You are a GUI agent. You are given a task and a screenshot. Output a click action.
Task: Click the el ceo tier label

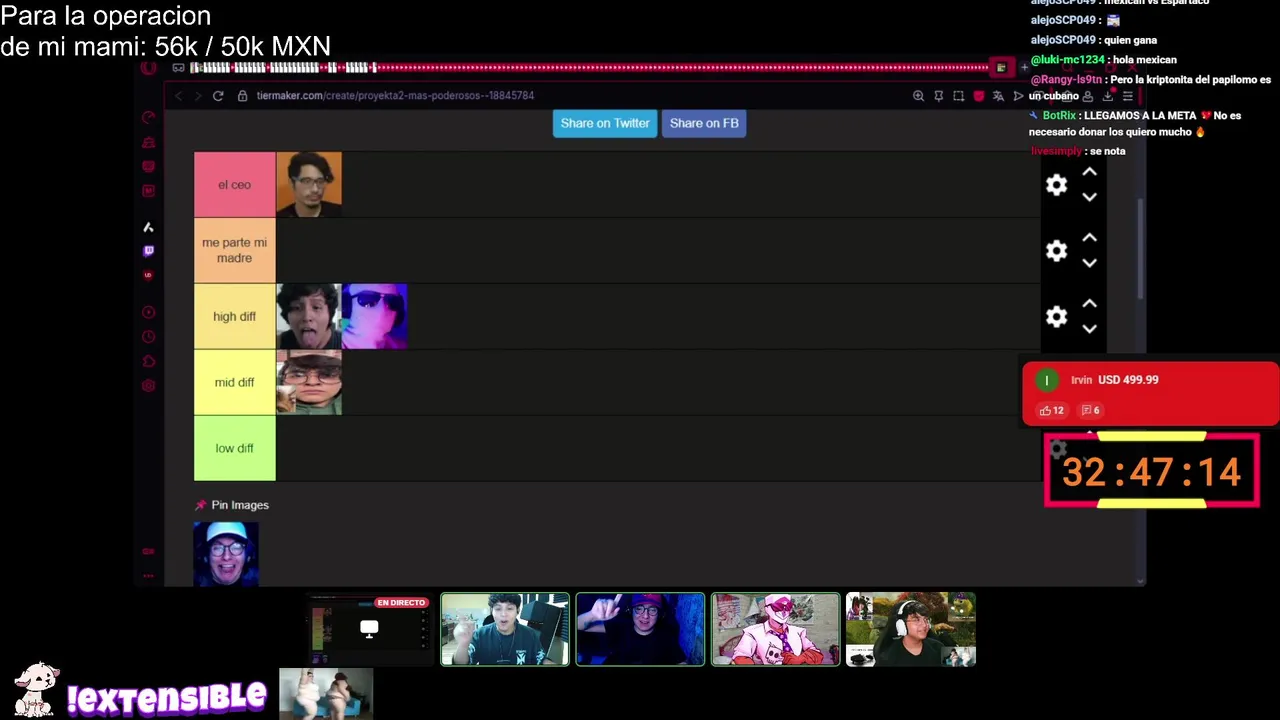[x=234, y=185]
